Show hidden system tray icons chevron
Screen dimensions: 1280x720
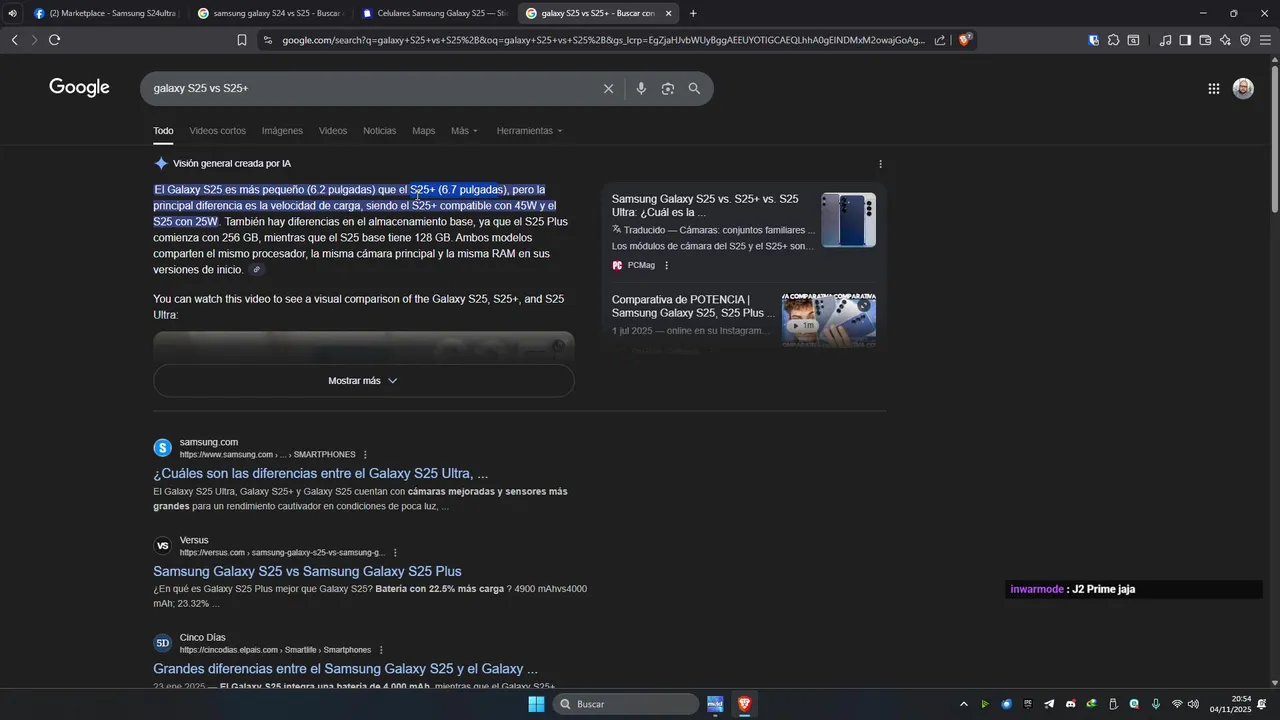click(964, 704)
